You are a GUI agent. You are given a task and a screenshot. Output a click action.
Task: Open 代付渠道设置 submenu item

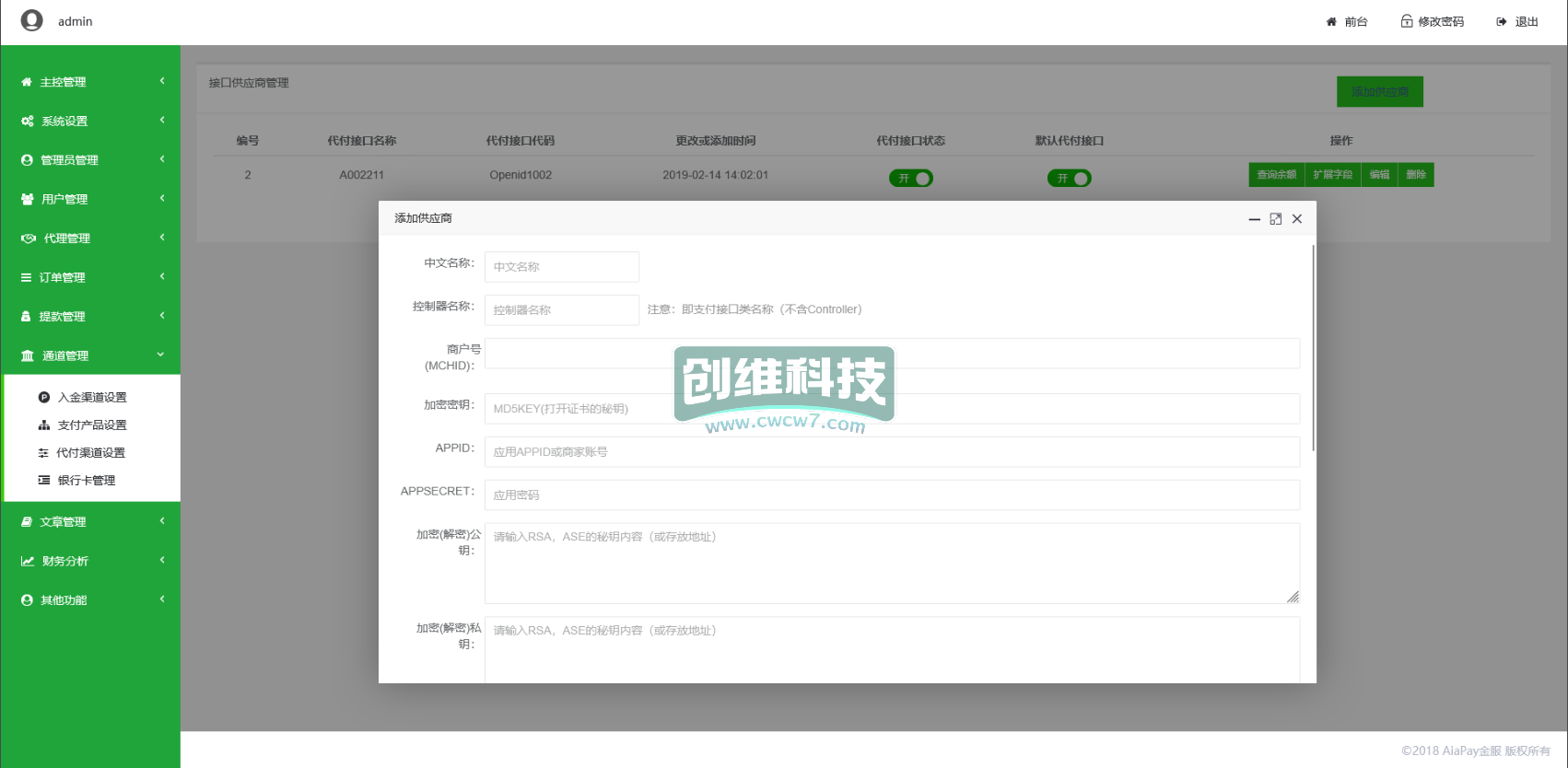90,452
